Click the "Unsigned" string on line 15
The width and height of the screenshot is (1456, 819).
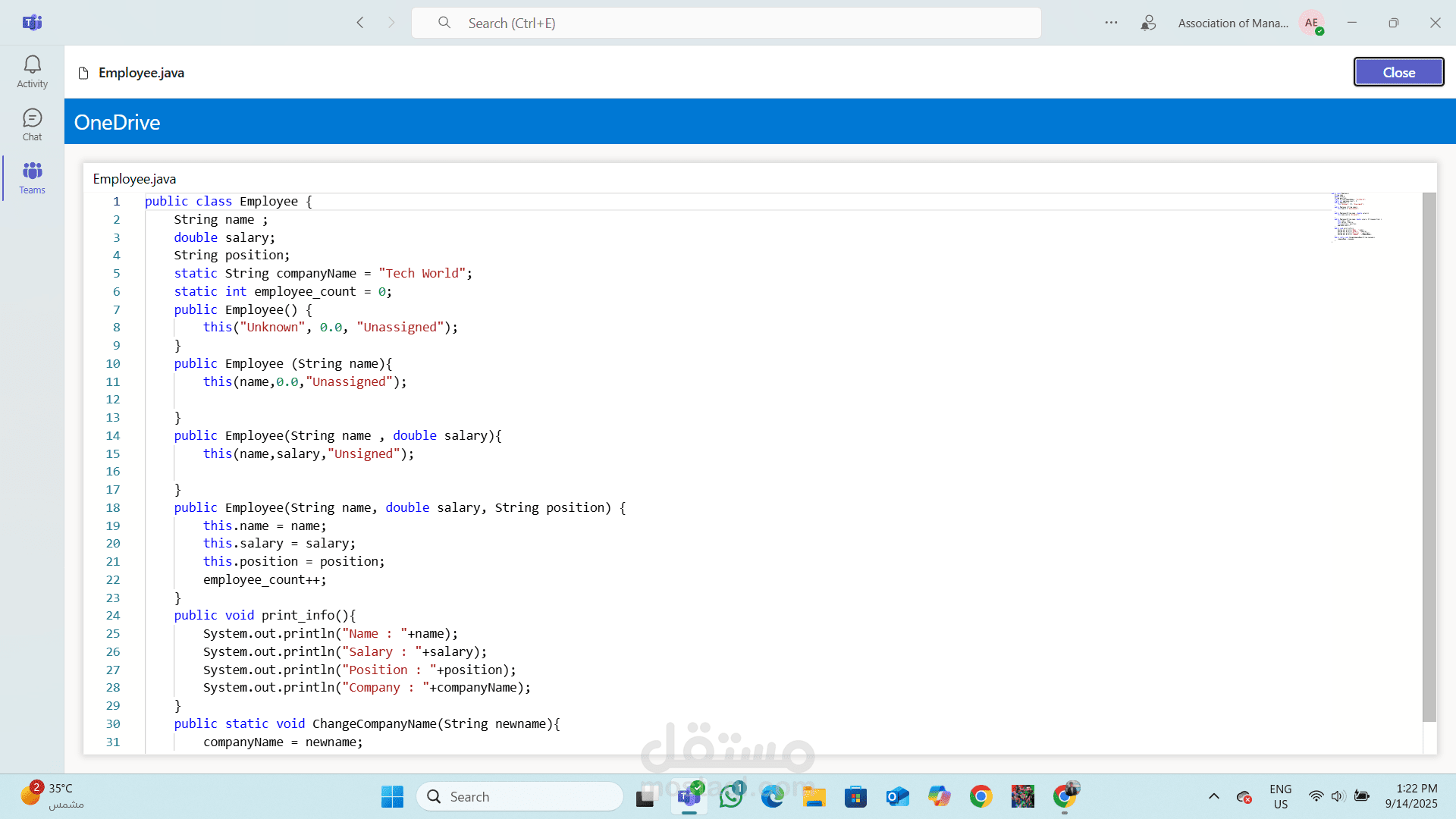click(x=363, y=454)
